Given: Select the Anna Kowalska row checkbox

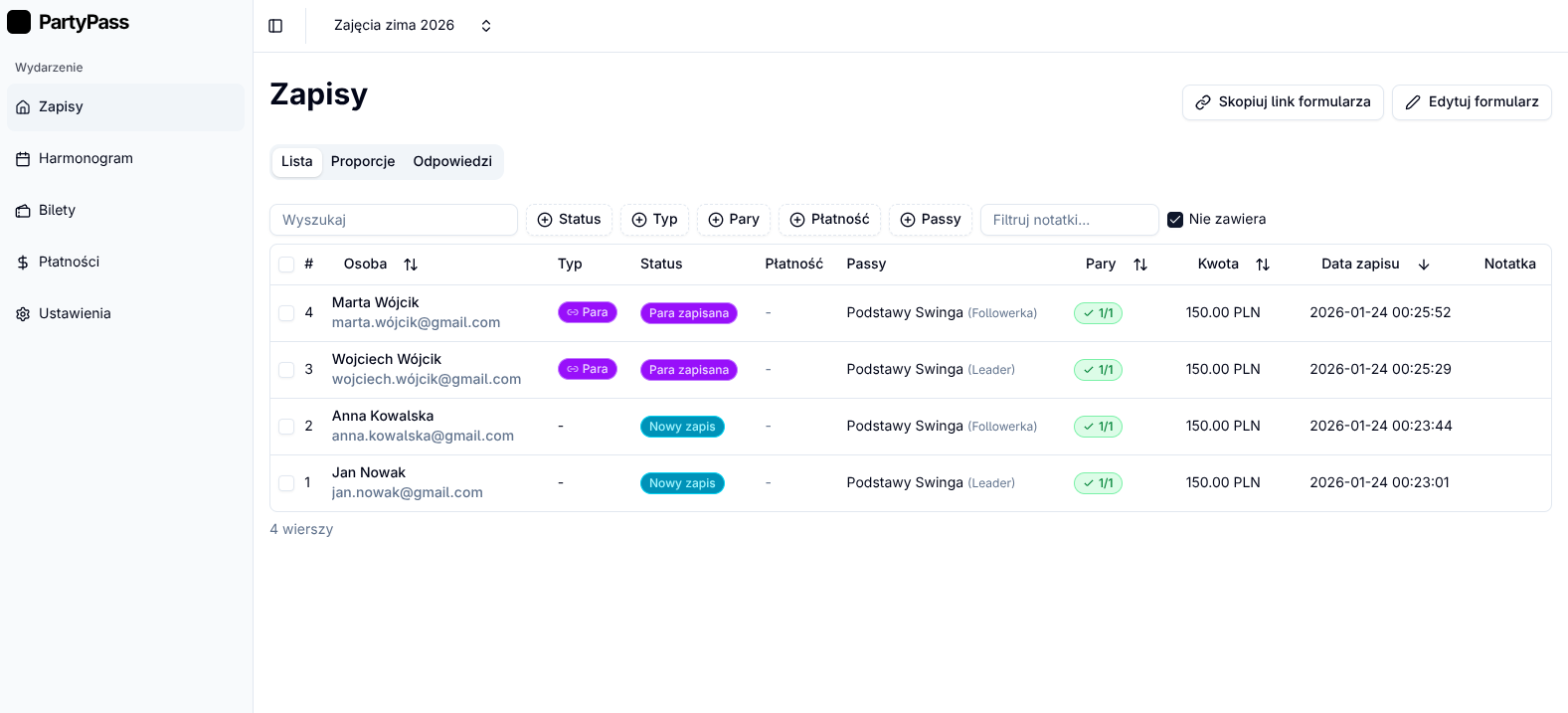Looking at the screenshot, I should 286,427.
